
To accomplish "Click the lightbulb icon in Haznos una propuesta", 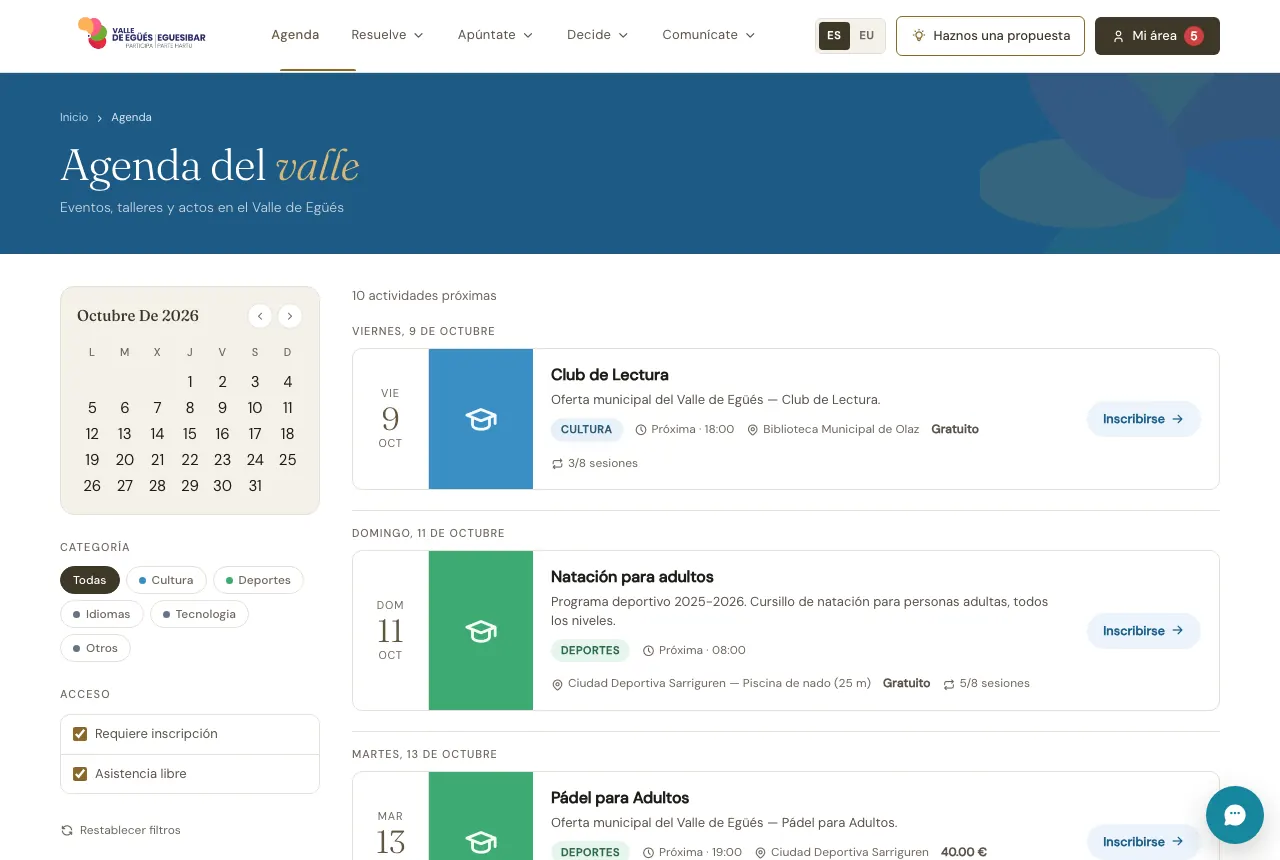I will click(919, 35).
